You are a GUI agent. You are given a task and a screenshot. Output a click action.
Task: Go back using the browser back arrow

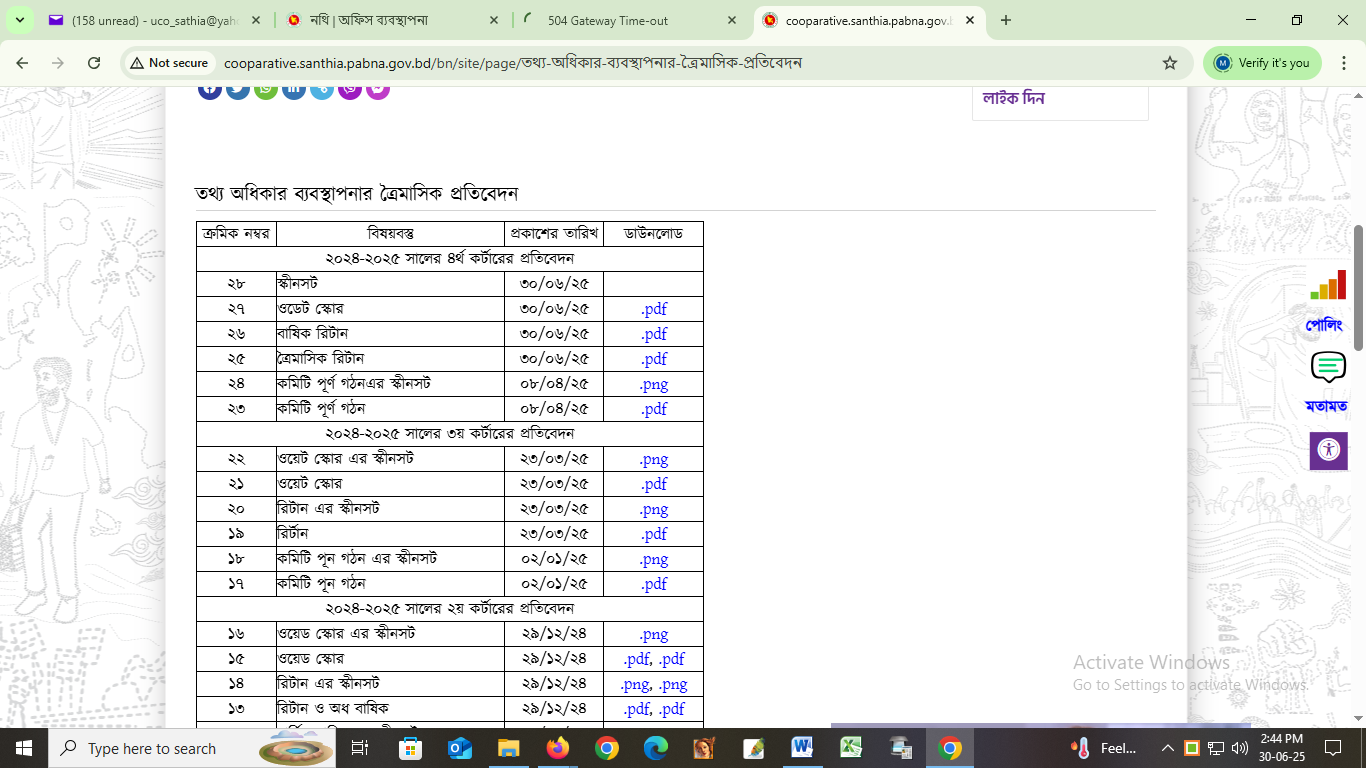click(x=22, y=63)
